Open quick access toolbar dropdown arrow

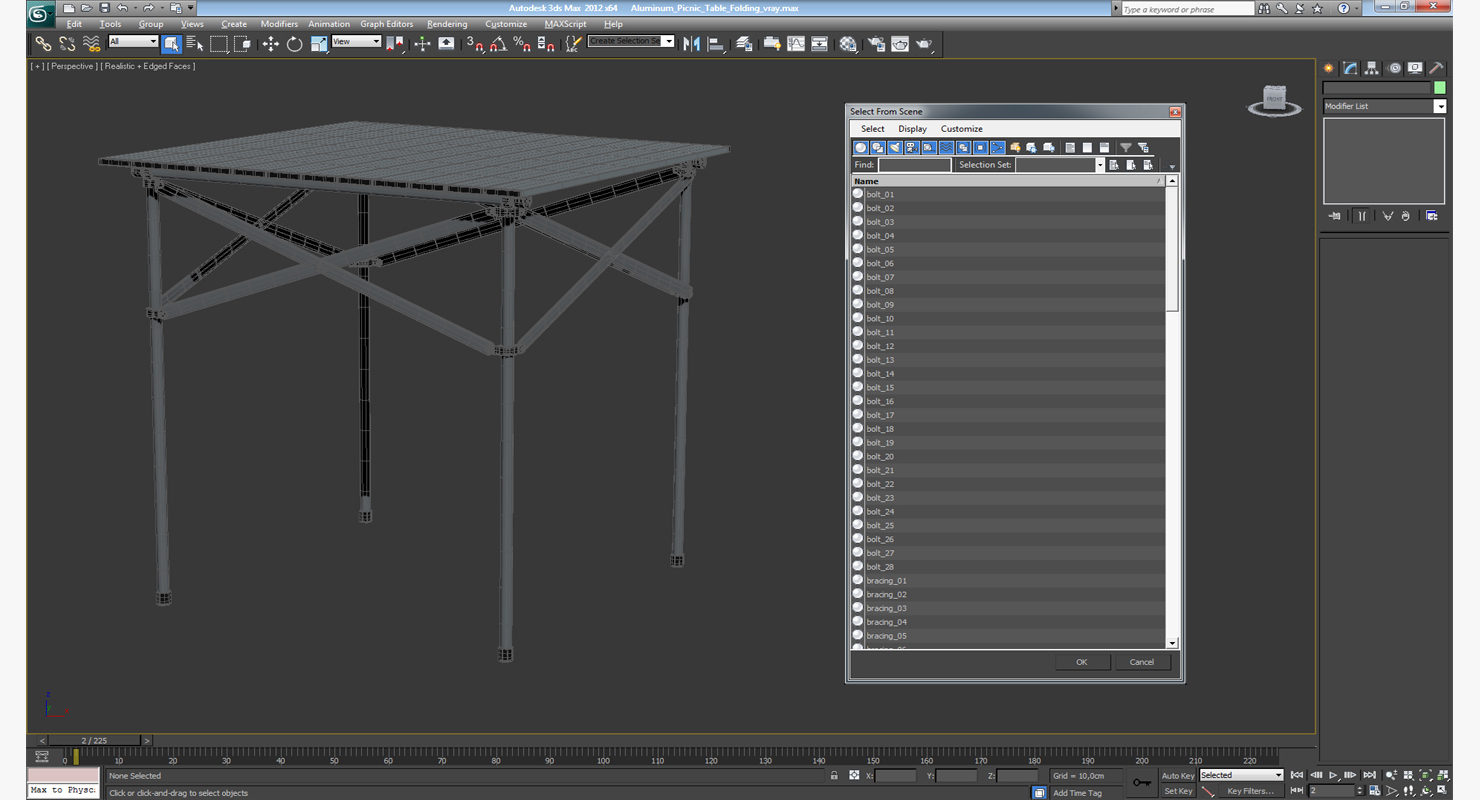190,8
